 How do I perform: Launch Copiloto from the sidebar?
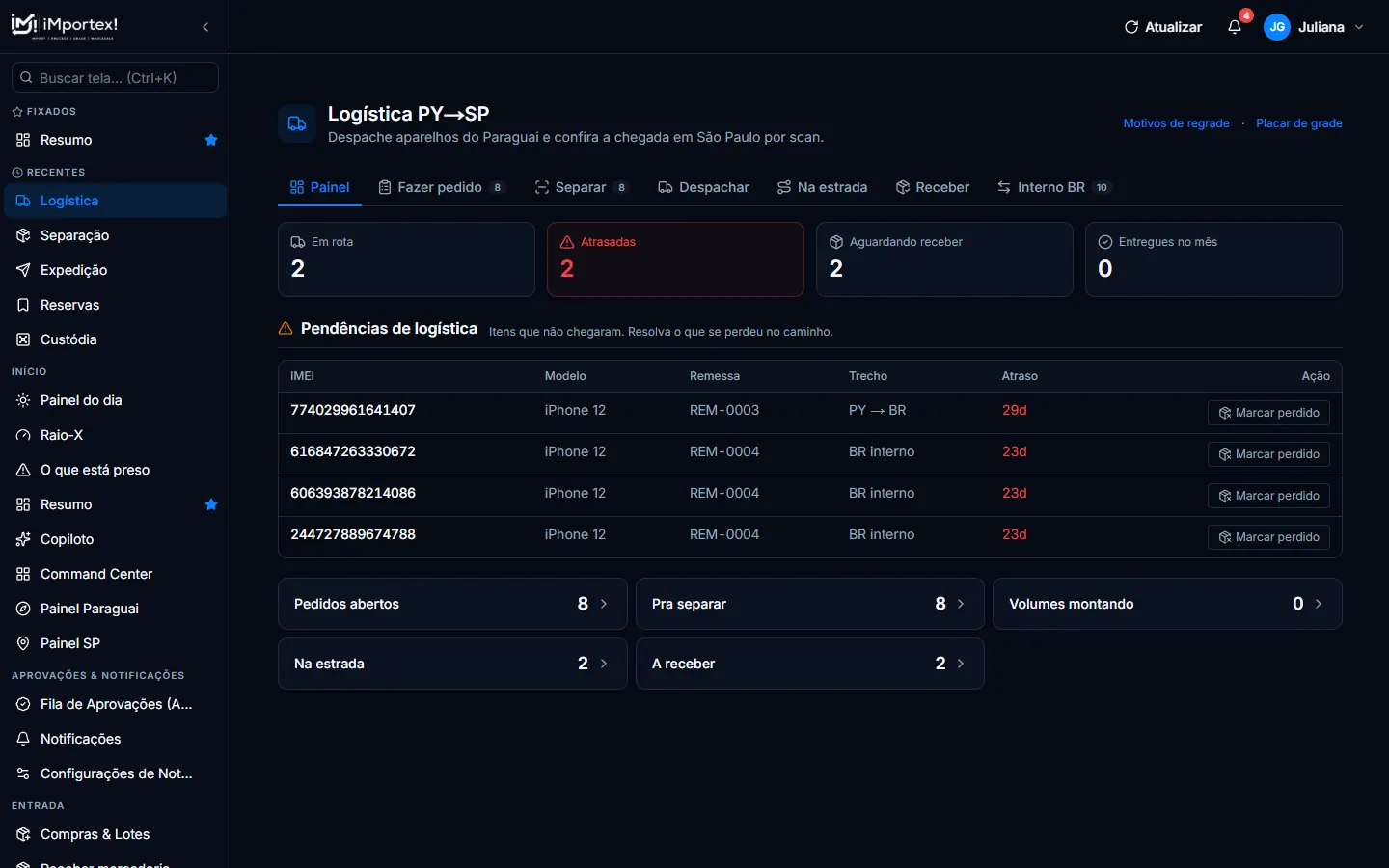click(x=116, y=539)
